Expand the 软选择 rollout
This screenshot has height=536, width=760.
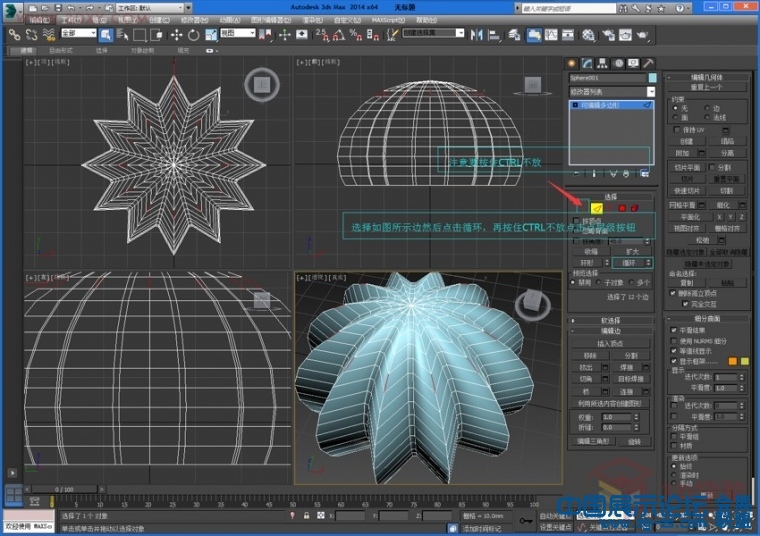point(611,320)
